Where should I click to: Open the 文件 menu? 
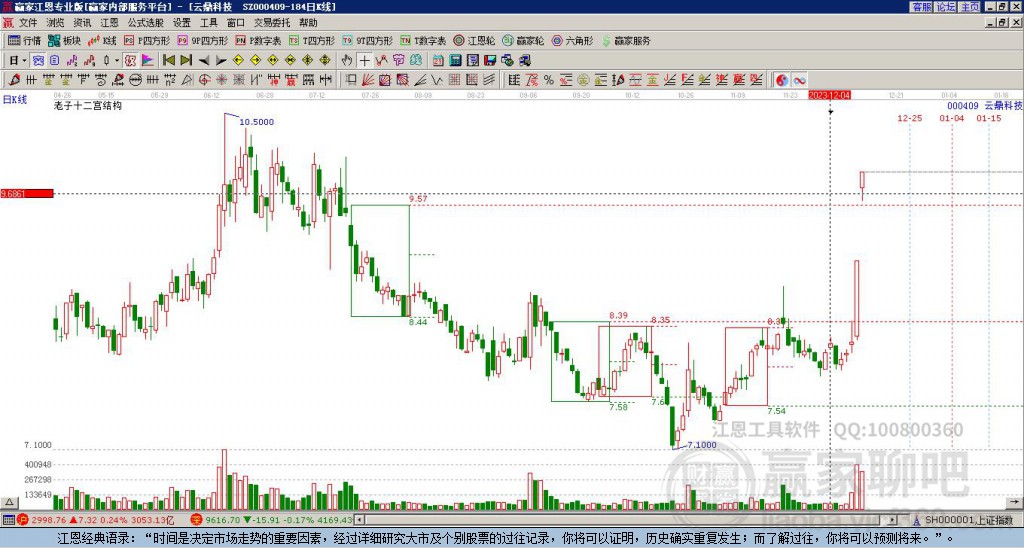coord(28,23)
